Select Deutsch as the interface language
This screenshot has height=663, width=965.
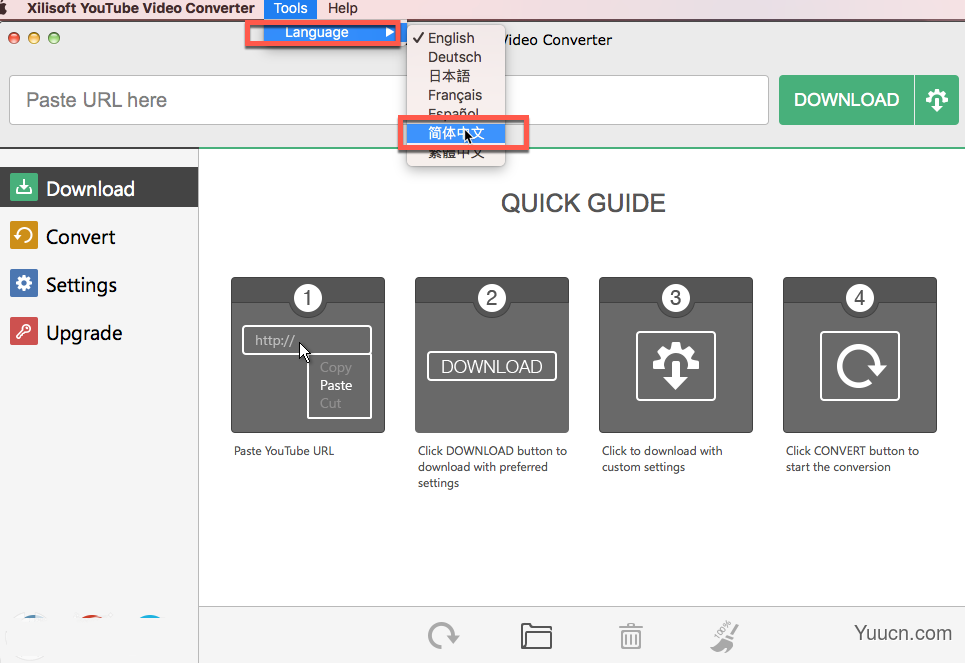(454, 57)
